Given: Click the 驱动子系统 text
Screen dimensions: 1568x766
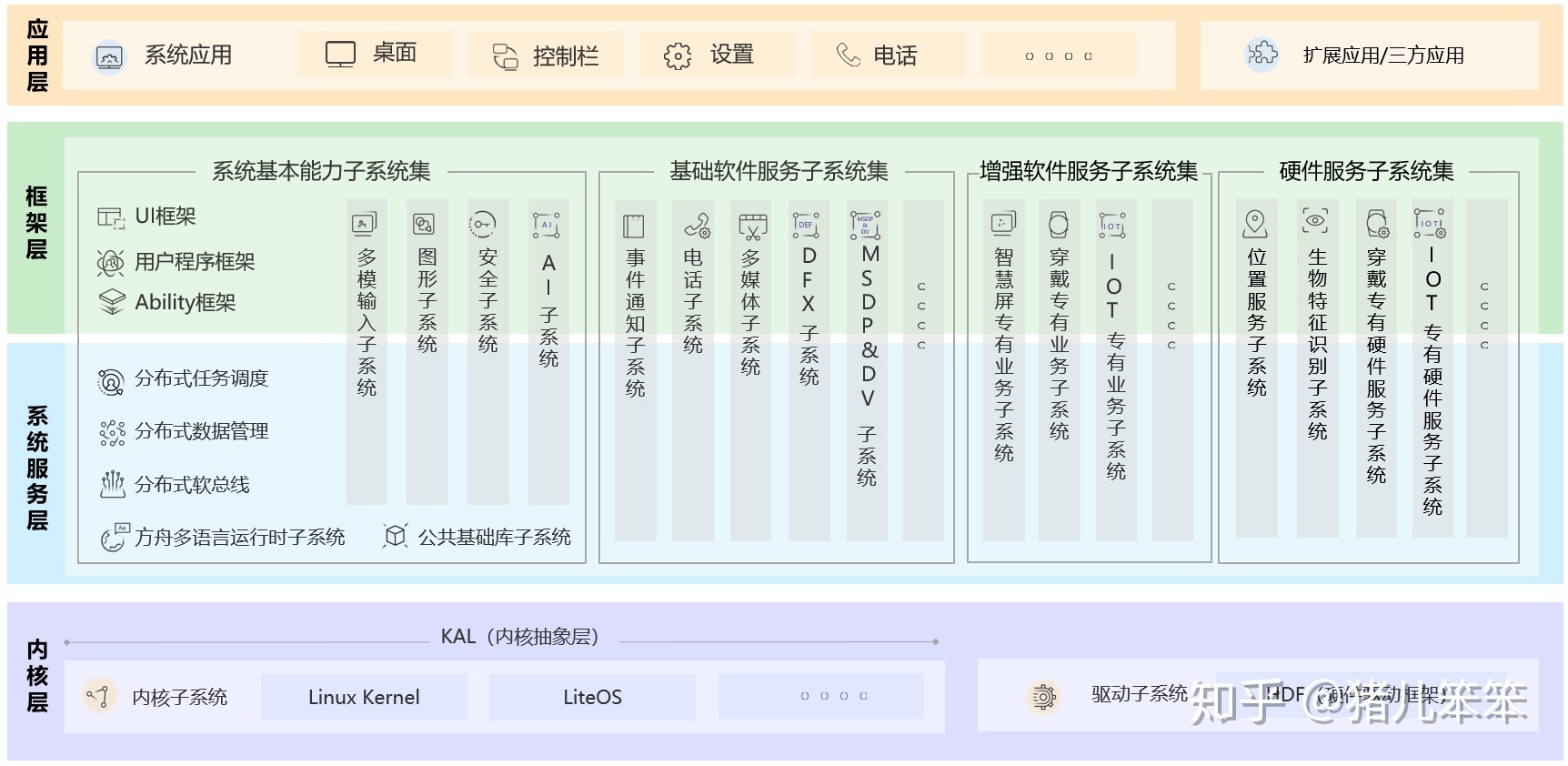Looking at the screenshot, I should [x=1140, y=694].
